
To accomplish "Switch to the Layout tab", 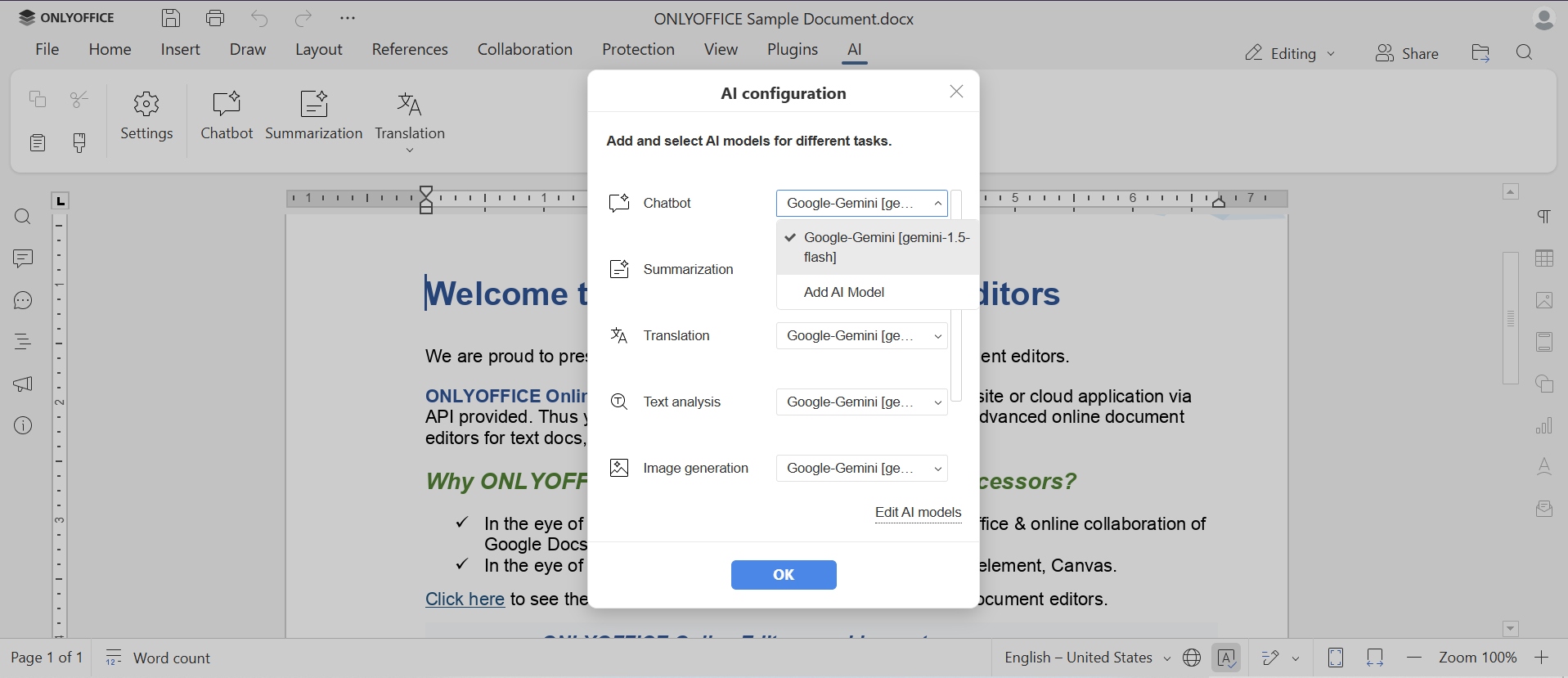I will [x=319, y=49].
